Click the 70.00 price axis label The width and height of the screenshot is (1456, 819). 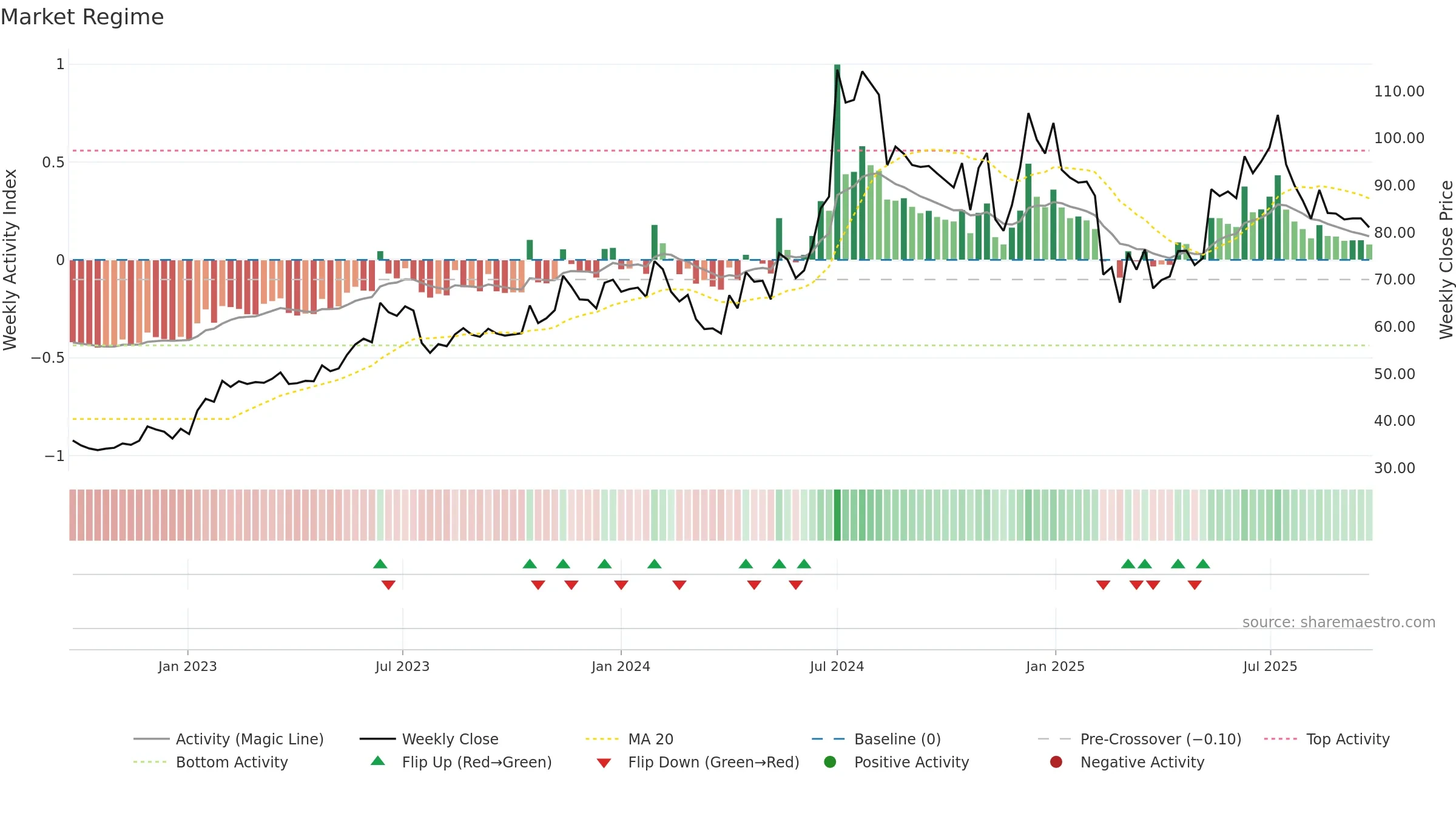click(1395, 279)
